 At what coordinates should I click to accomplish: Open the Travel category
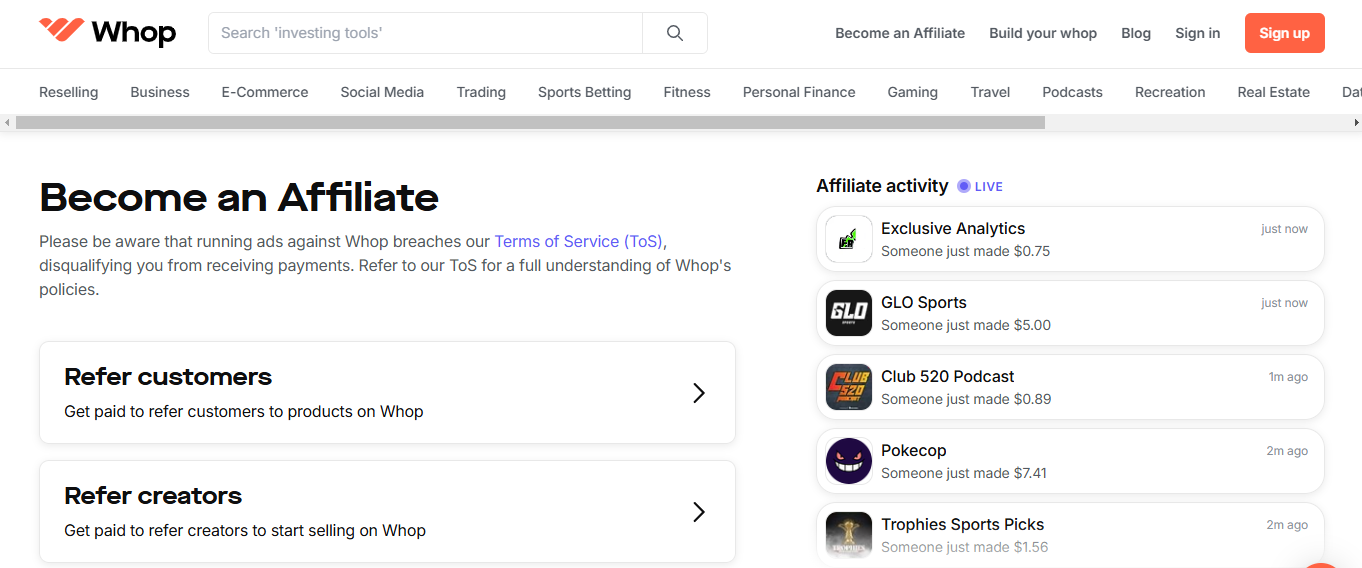[x=990, y=92]
